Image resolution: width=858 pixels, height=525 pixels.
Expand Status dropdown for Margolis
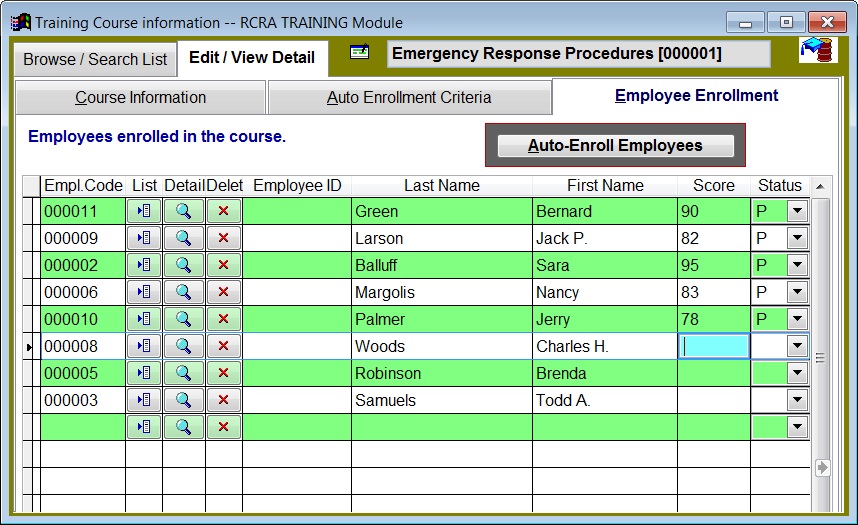(x=797, y=292)
